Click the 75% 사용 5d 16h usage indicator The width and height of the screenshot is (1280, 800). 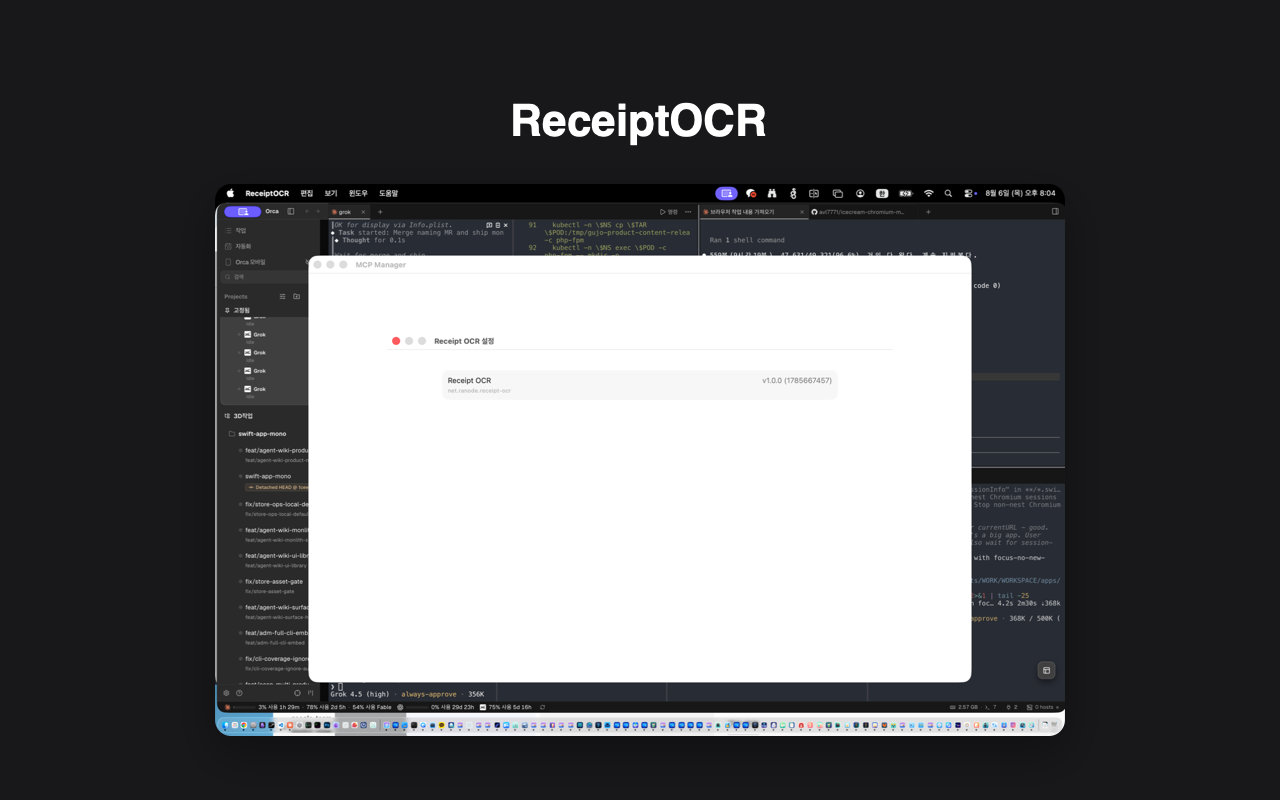click(x=506, y=707)
